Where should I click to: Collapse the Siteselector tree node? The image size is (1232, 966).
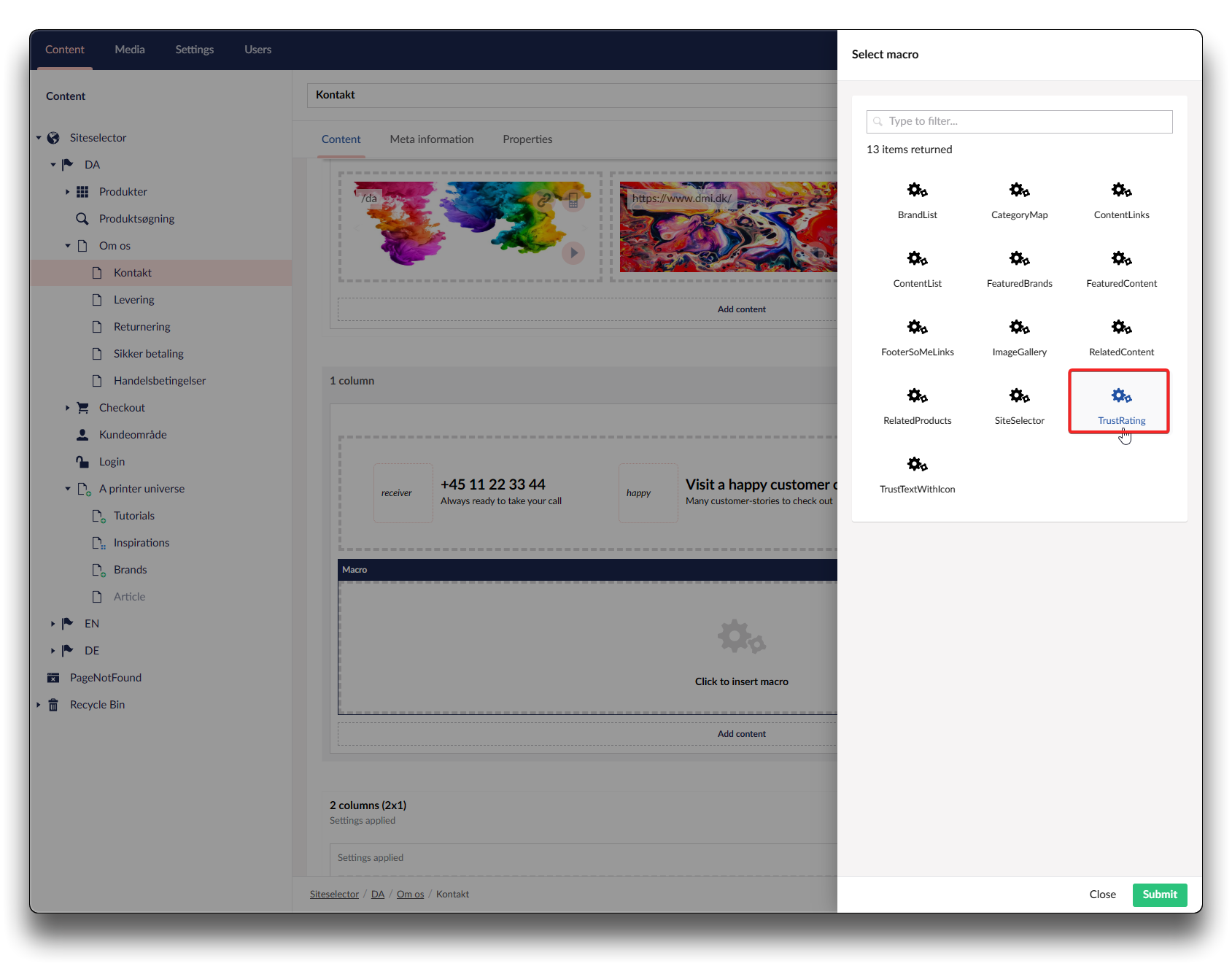(x=39, y=138)
